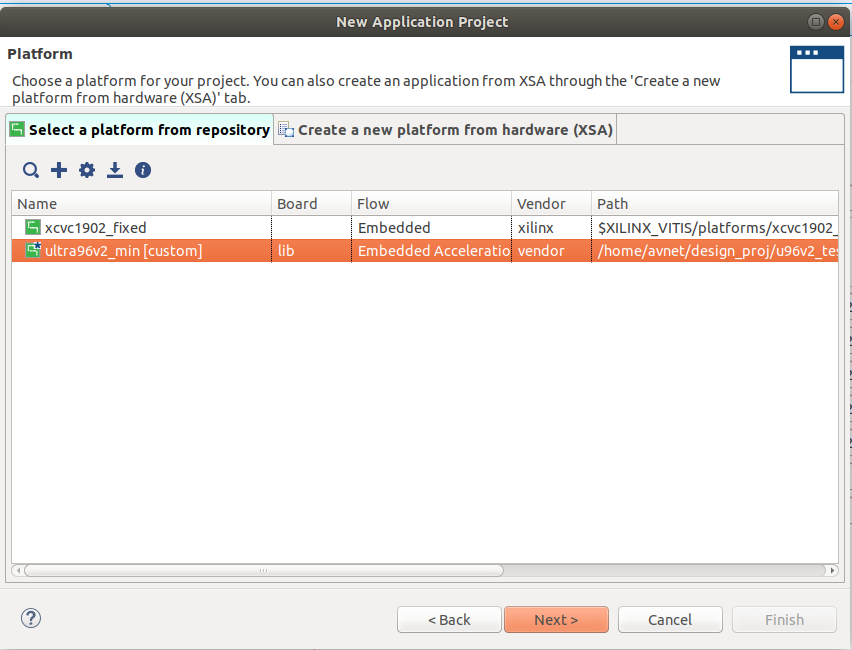Screen dimensions: 852x650
Task: Sort the table by Name column header
Action: pos(140,203)
